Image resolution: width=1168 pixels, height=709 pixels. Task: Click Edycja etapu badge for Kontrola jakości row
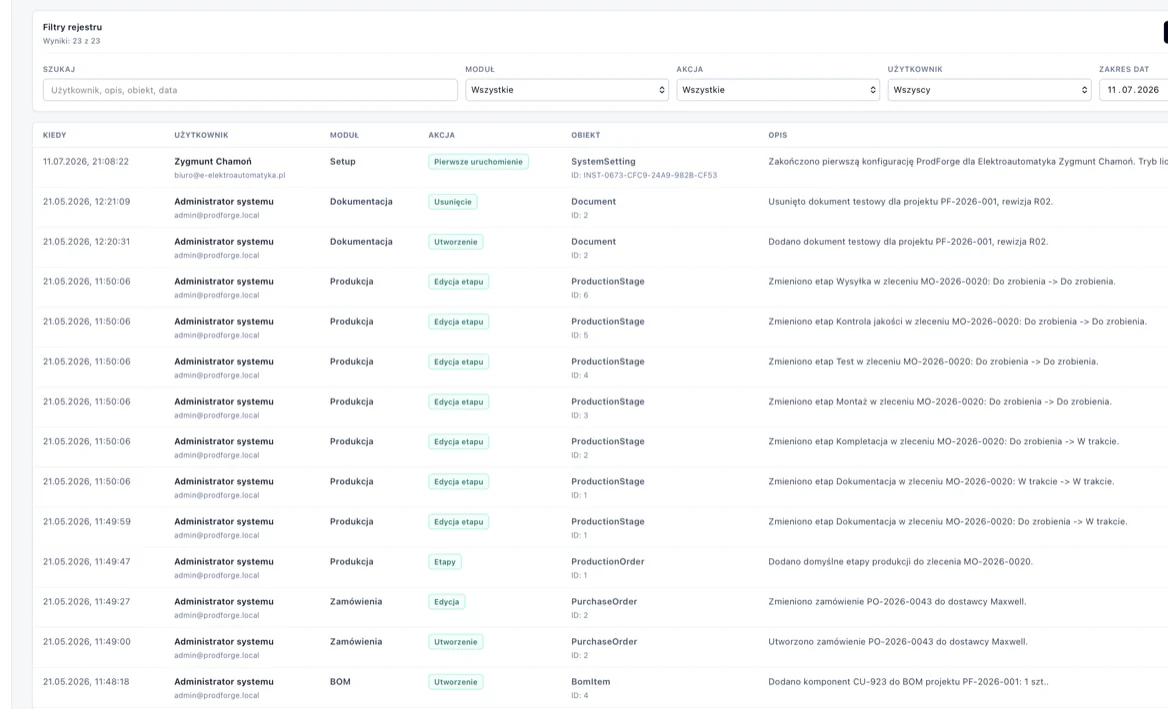pos(459,322)
